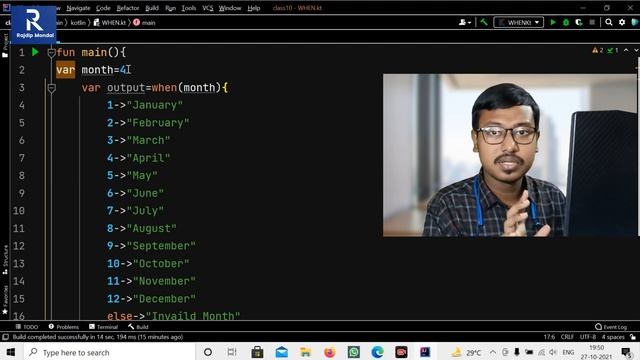
Task: Open the Structure side panel
Action: pos(5,259)
